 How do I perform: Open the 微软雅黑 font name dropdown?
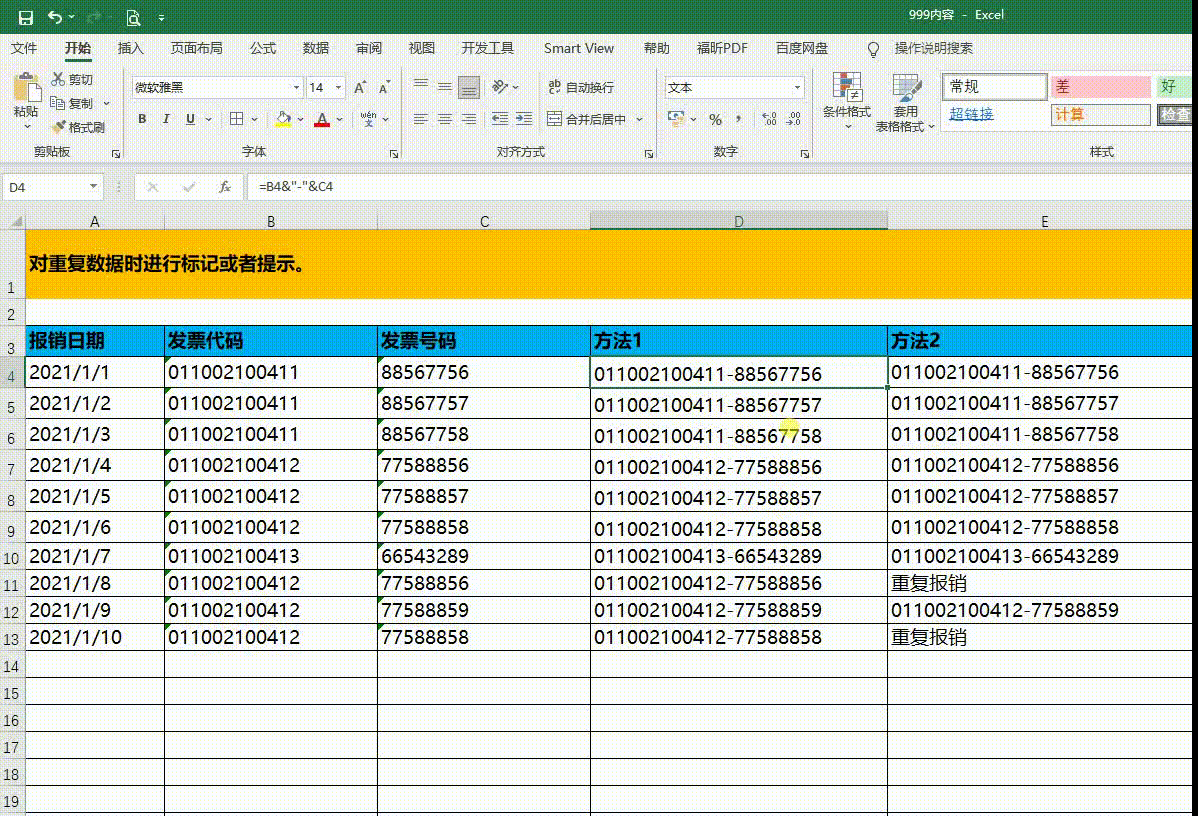click(x=296, y=87)
